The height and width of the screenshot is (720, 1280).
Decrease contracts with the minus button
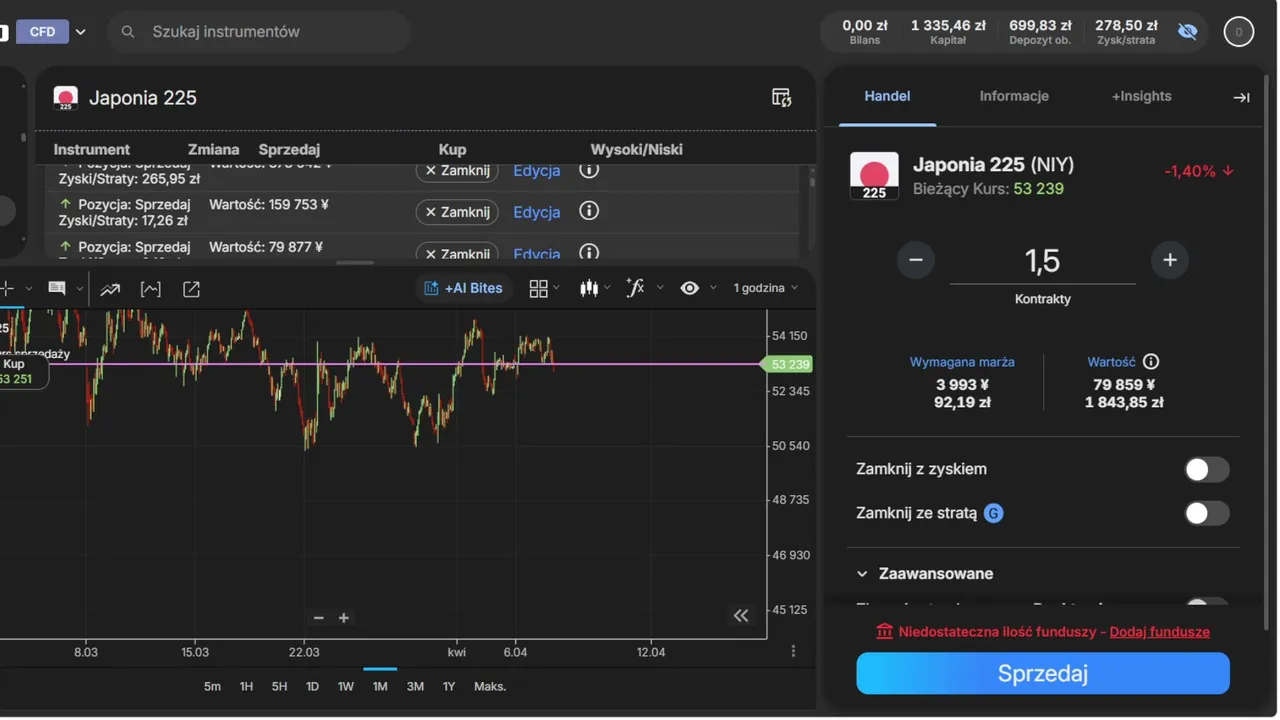click(915, 260)
